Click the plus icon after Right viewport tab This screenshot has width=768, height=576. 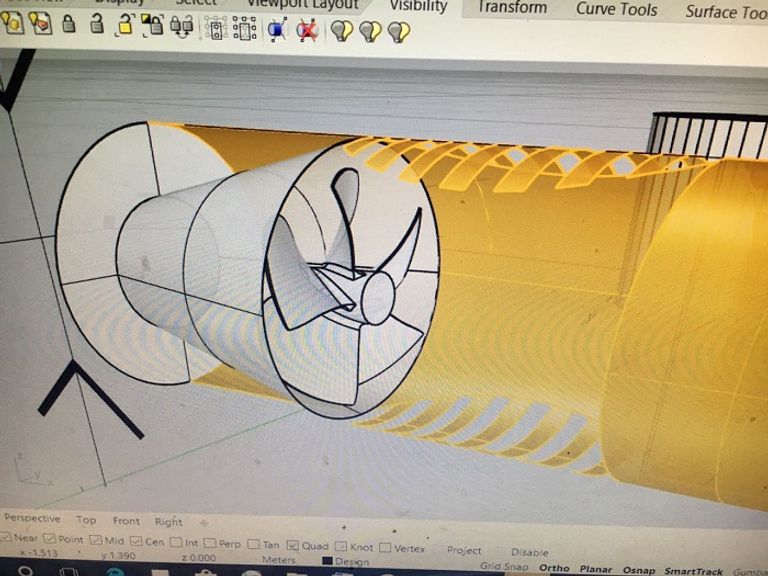tap(204, 522)
